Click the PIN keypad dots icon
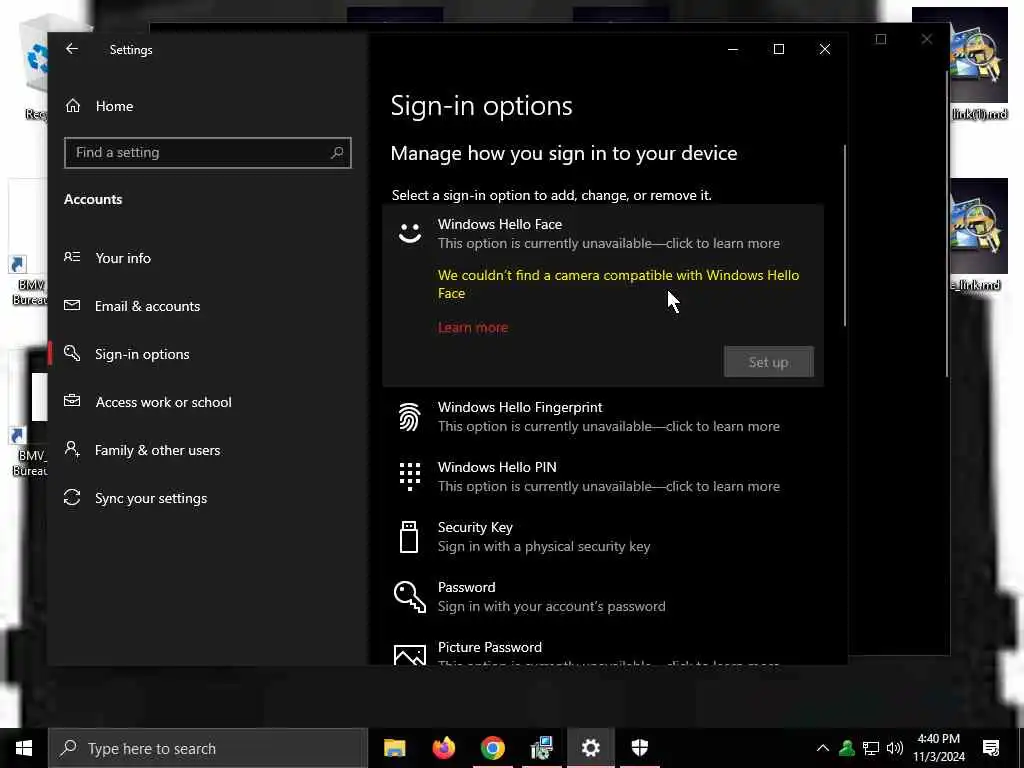The width and height of the screenshot is (1024, 768). click(409, 477)
